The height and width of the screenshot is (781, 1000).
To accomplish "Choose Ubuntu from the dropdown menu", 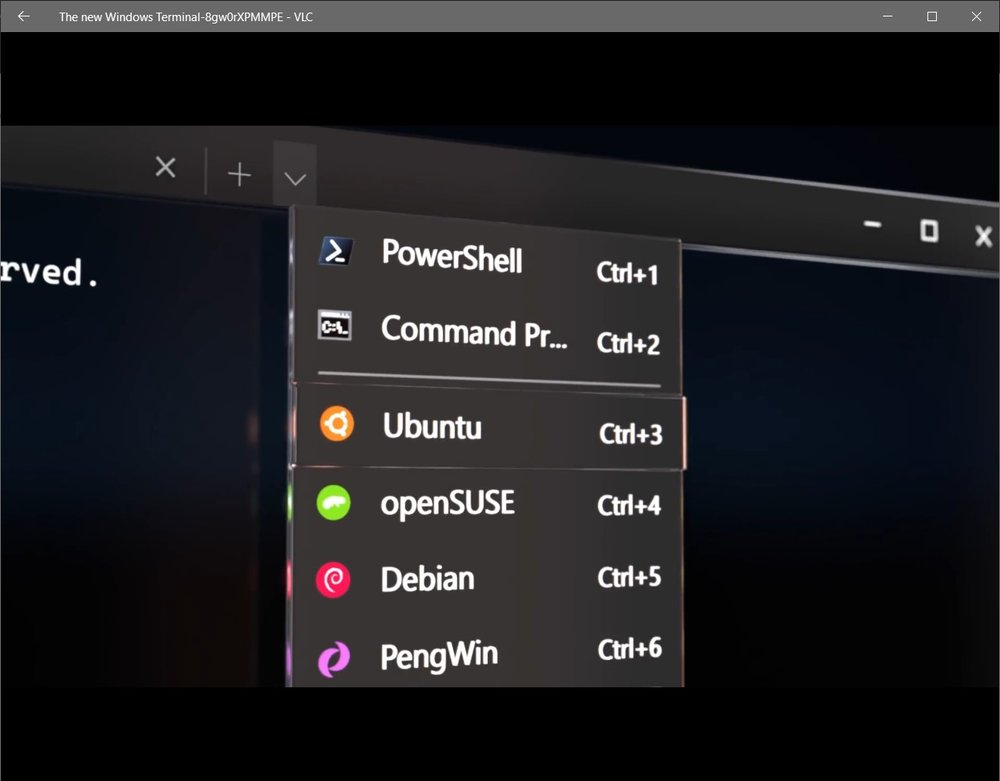I will [x=432, y=428].
